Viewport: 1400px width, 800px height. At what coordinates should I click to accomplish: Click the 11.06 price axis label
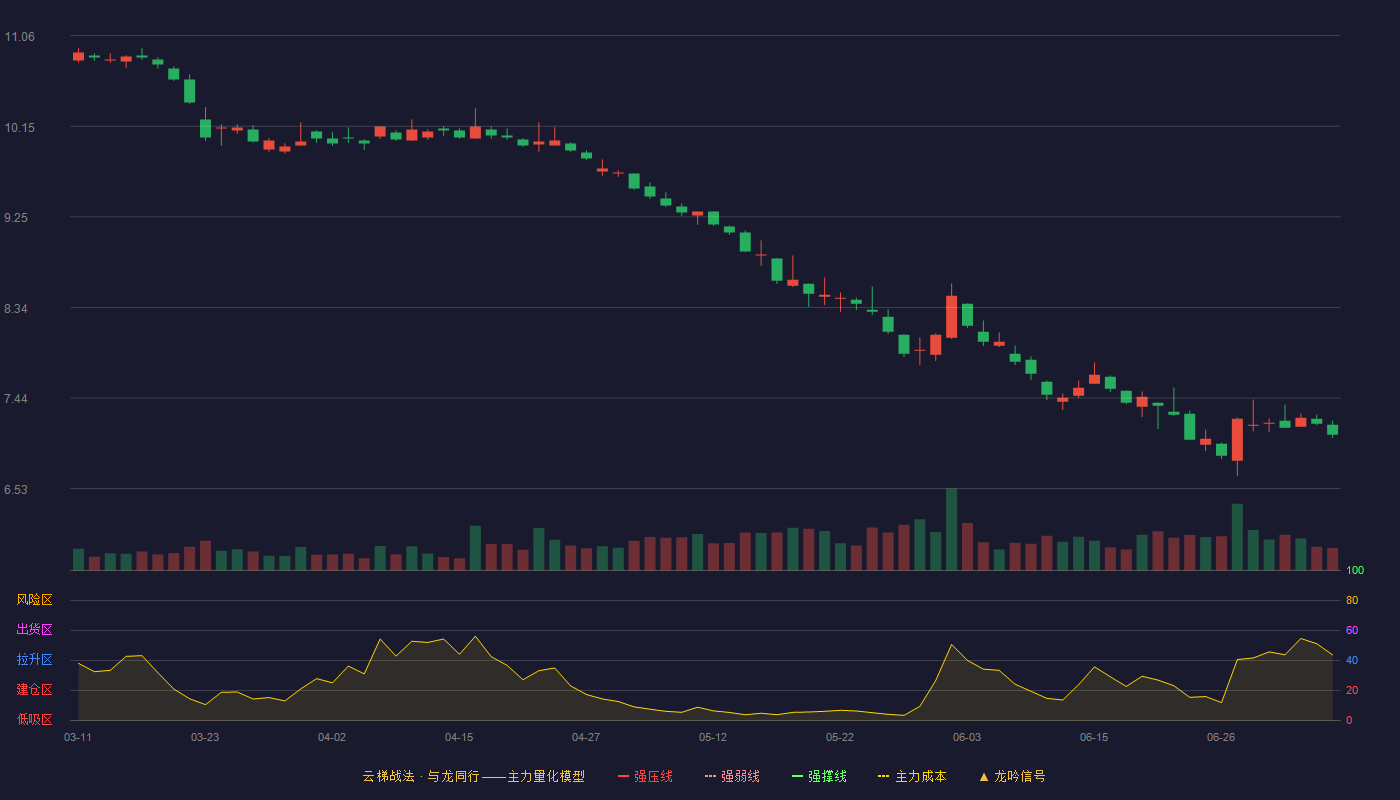[20, 37]
